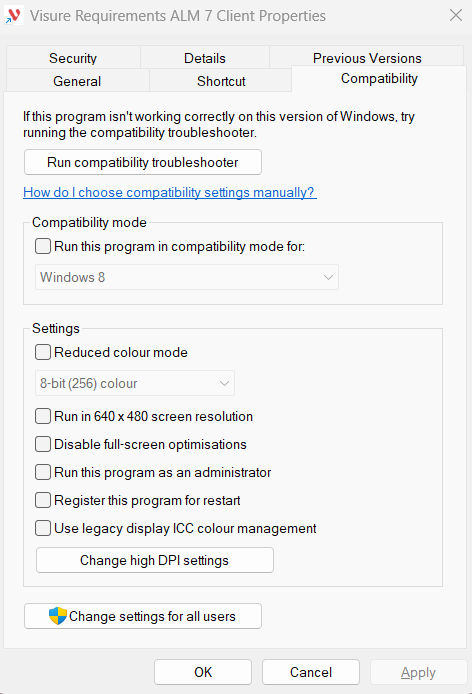Switch to the Security tab

[73, 58]
